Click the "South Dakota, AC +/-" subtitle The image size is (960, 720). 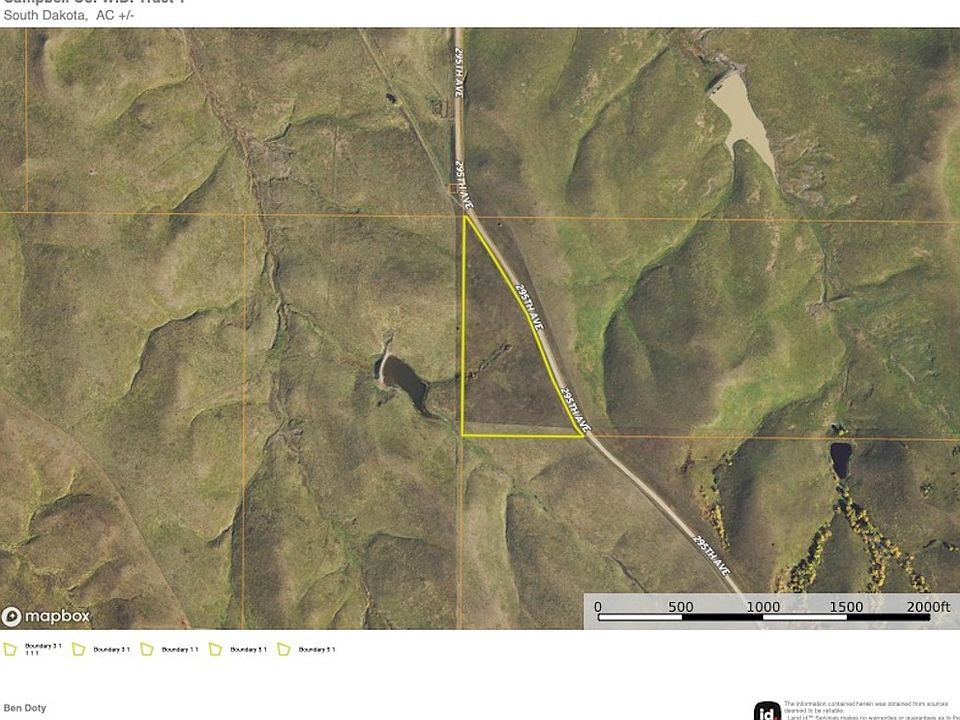click(x=69, y=15)
